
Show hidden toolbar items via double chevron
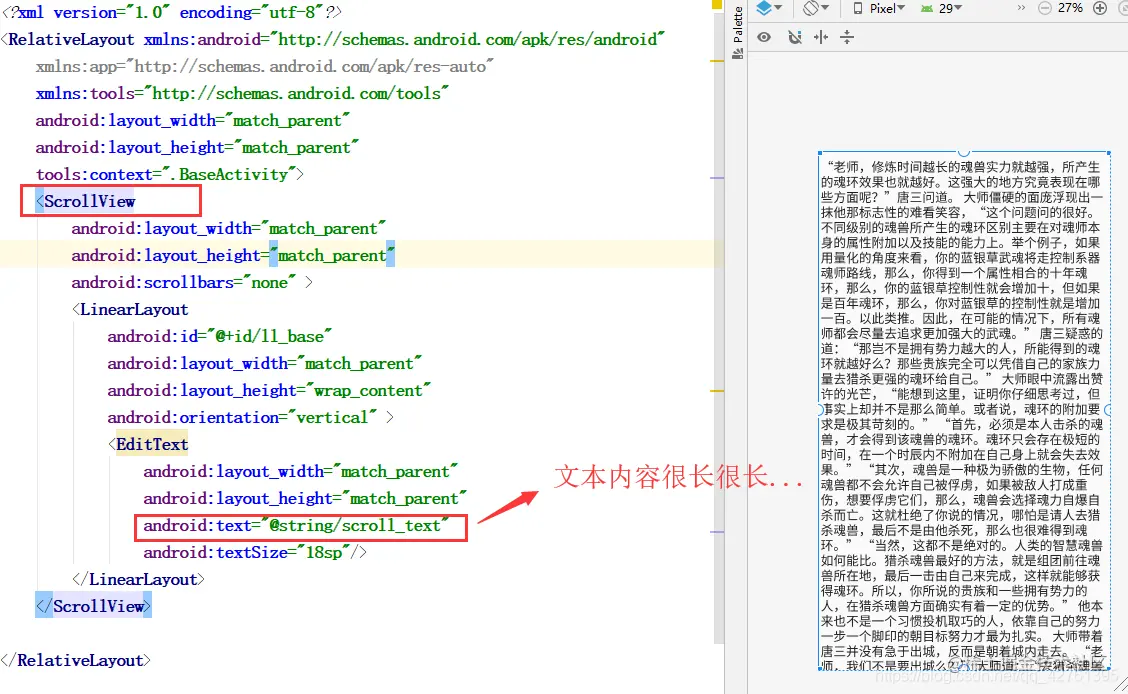tap(1021, 8)
